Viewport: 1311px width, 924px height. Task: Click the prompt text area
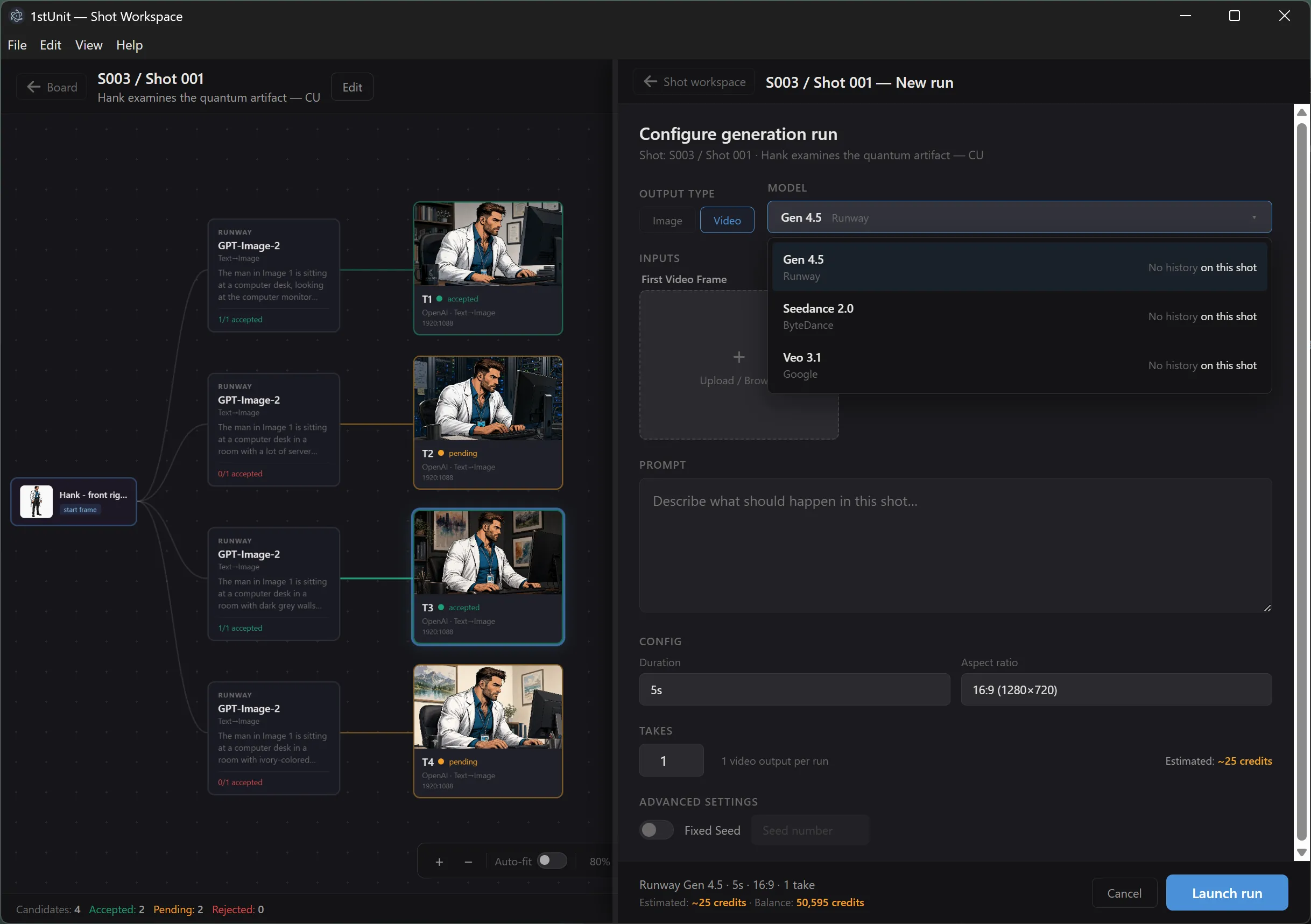(955, 545)
